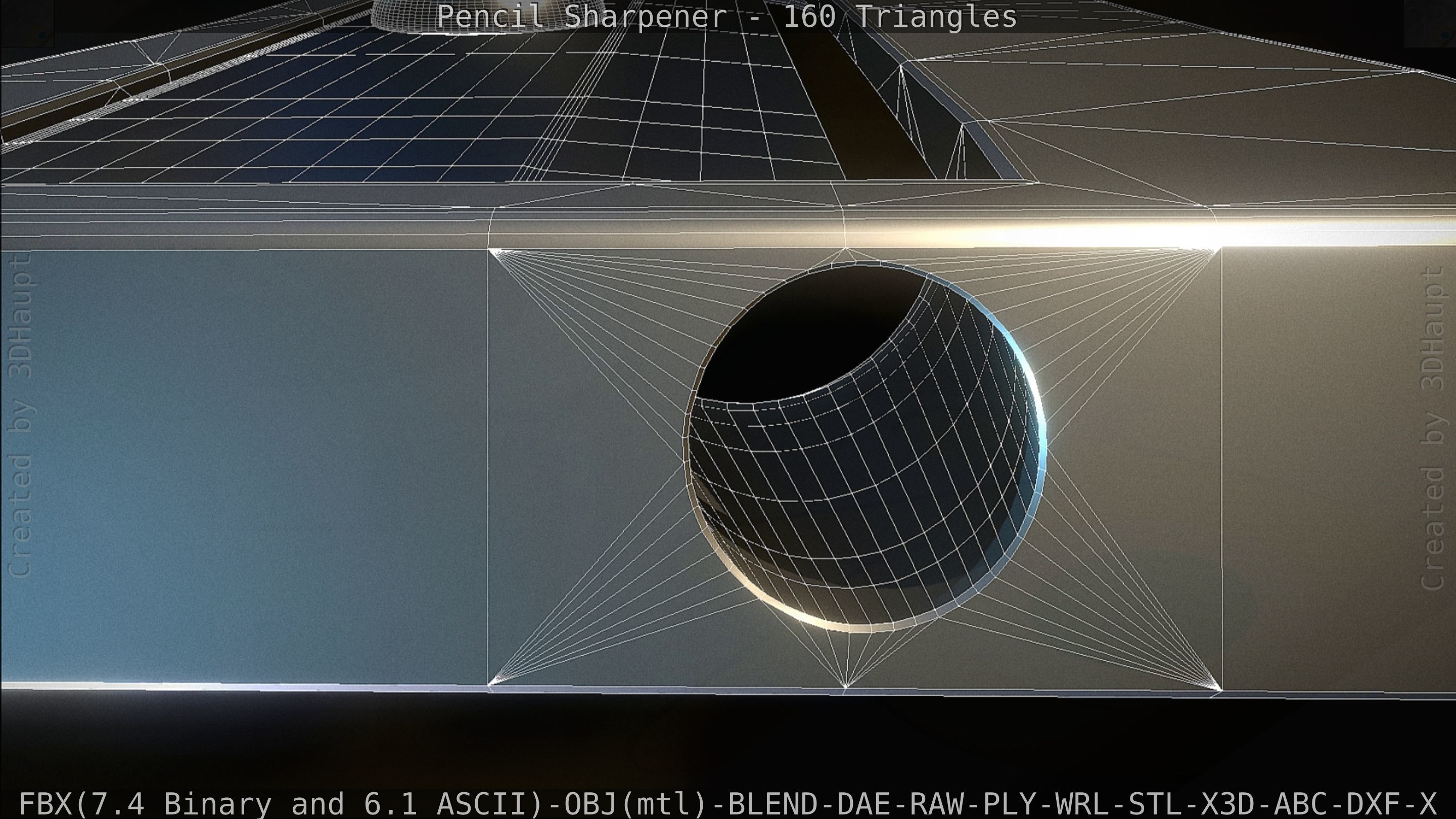Click the 'ABC' format label
The height and width of the screenshot is (819, 1456).
click(x=1301, y=804)
